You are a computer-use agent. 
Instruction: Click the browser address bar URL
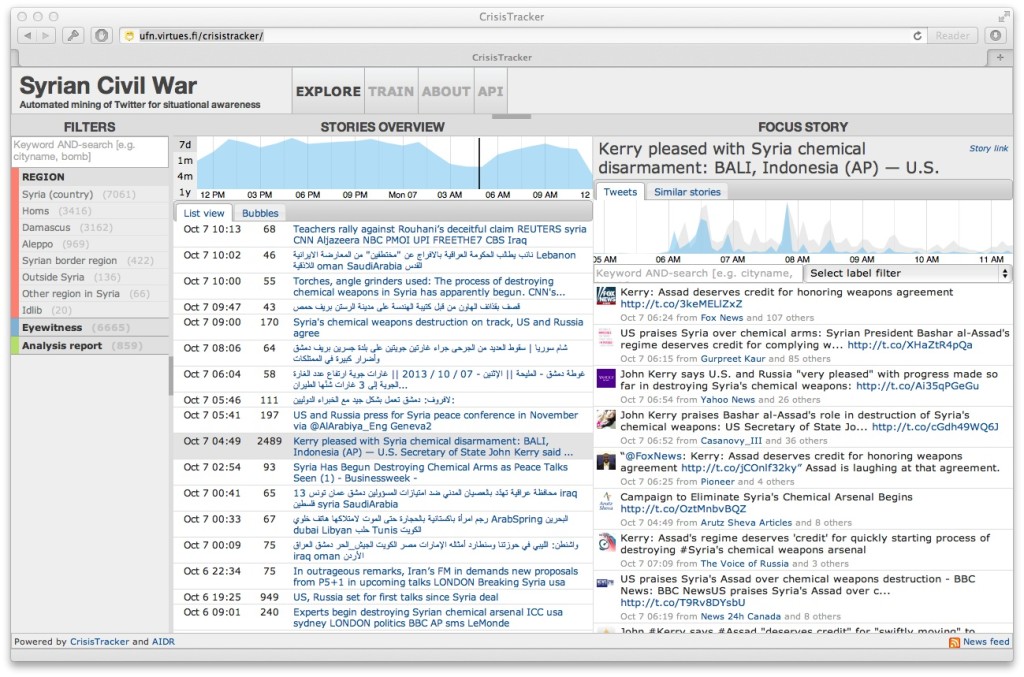tap(201, 36)
